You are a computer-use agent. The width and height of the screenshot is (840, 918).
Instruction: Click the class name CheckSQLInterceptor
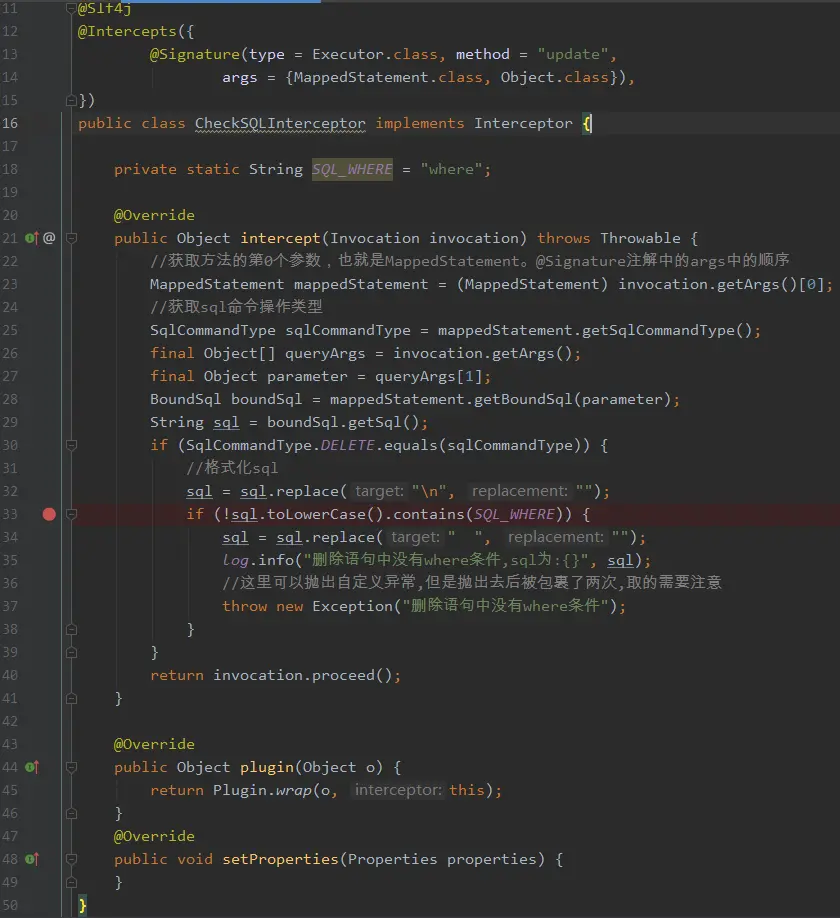pyautogui.click(x=280, y=124)
